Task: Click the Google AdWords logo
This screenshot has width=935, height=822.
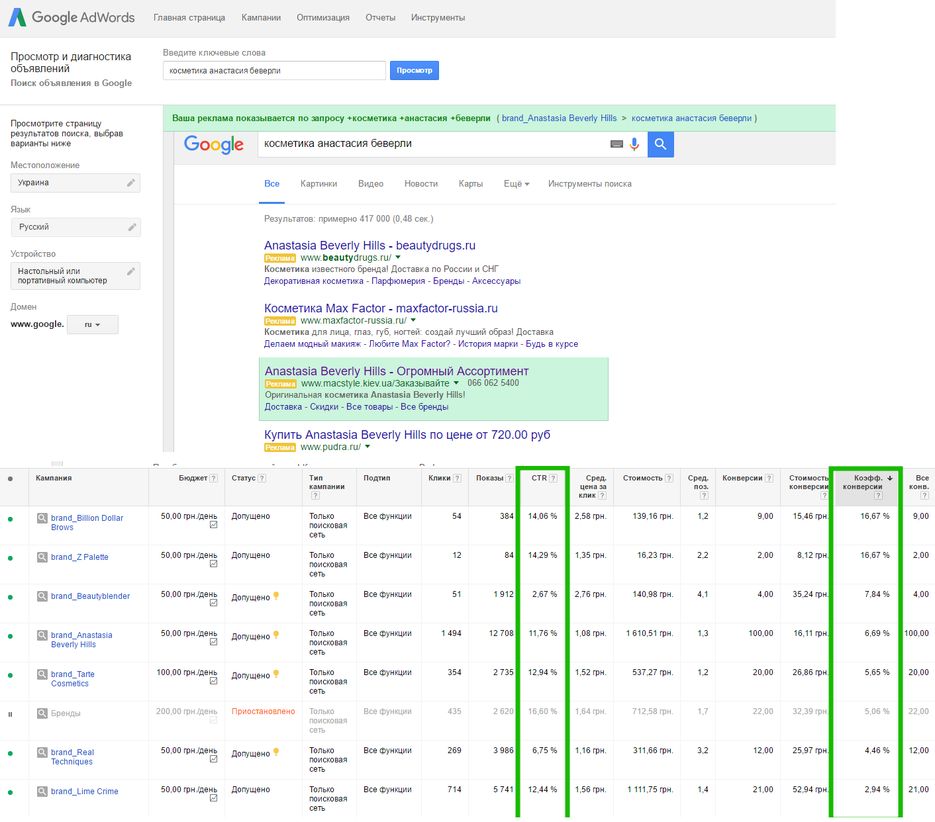Action: pos(71,17)
